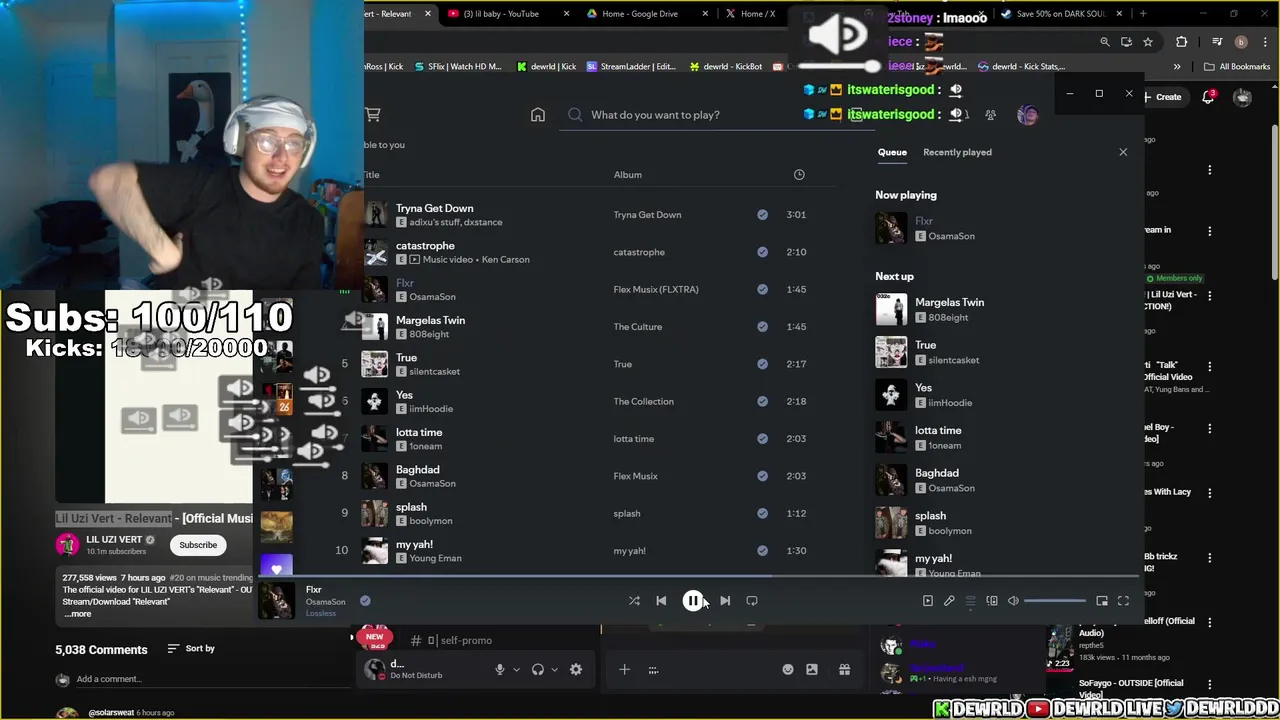Open Discord emoji picker

click(788, 670)
